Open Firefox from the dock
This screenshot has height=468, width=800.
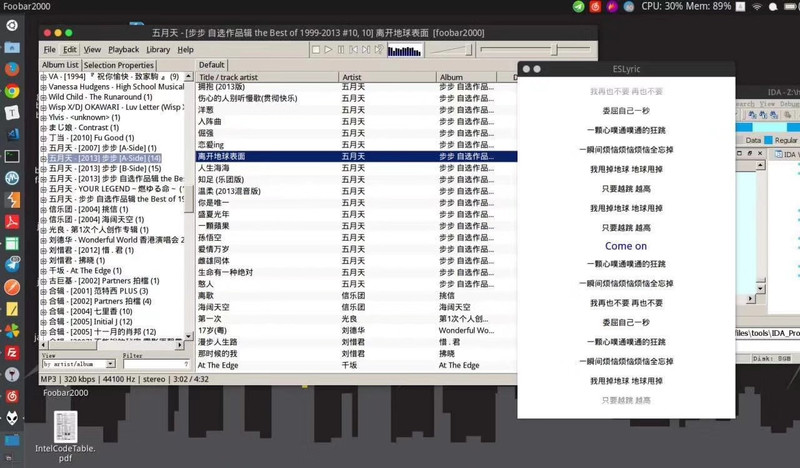[12, 69]
